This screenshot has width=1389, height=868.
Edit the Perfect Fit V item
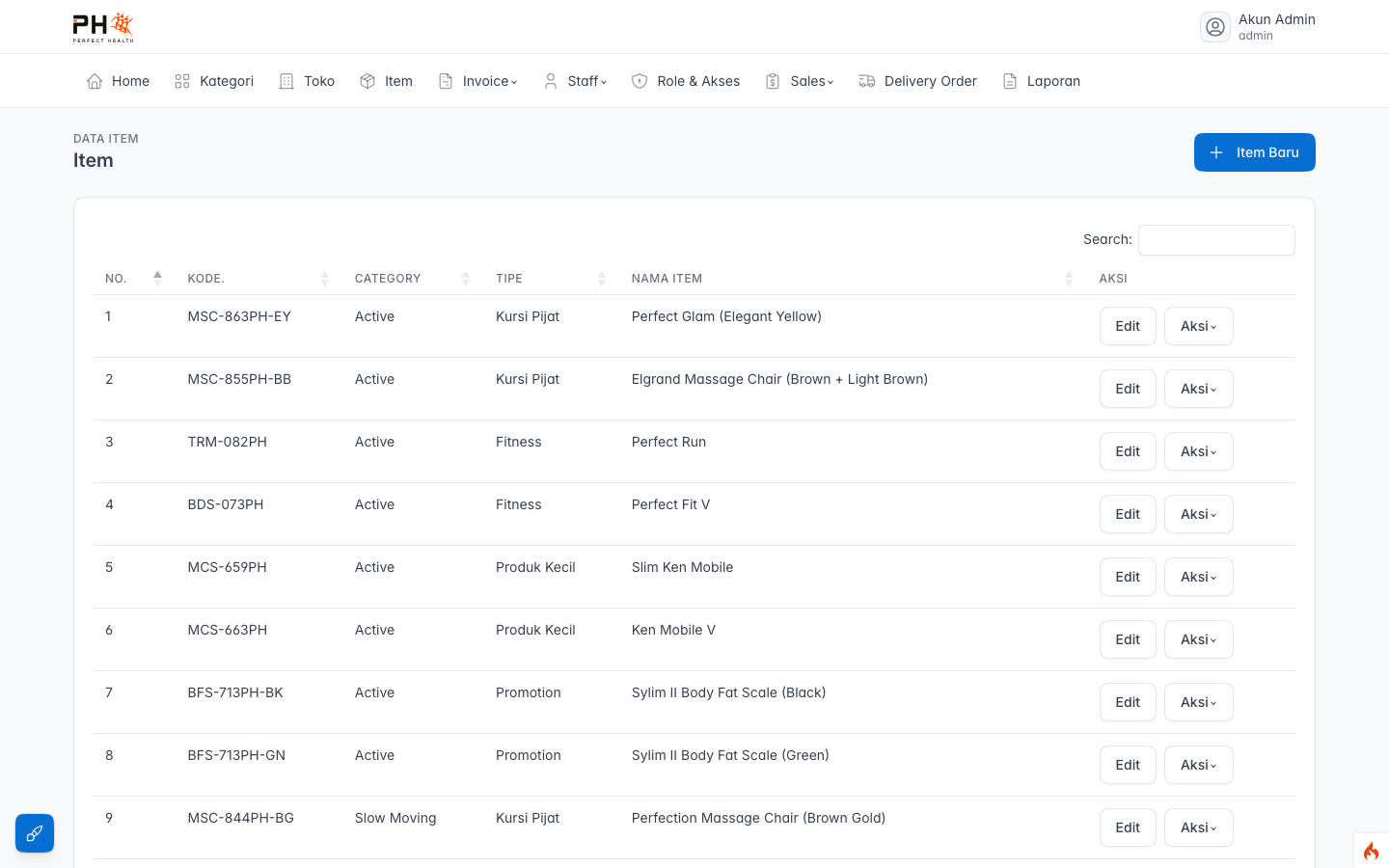tap(1128, 514)
